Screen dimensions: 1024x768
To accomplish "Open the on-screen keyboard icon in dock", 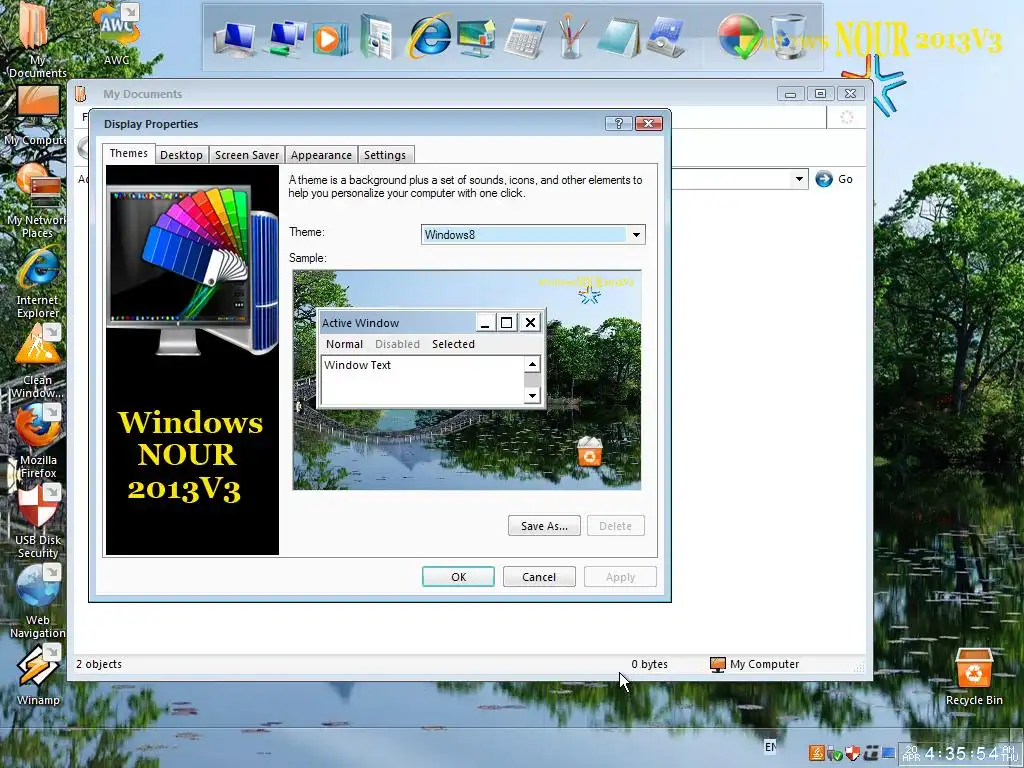I will [x=665, y=37].
